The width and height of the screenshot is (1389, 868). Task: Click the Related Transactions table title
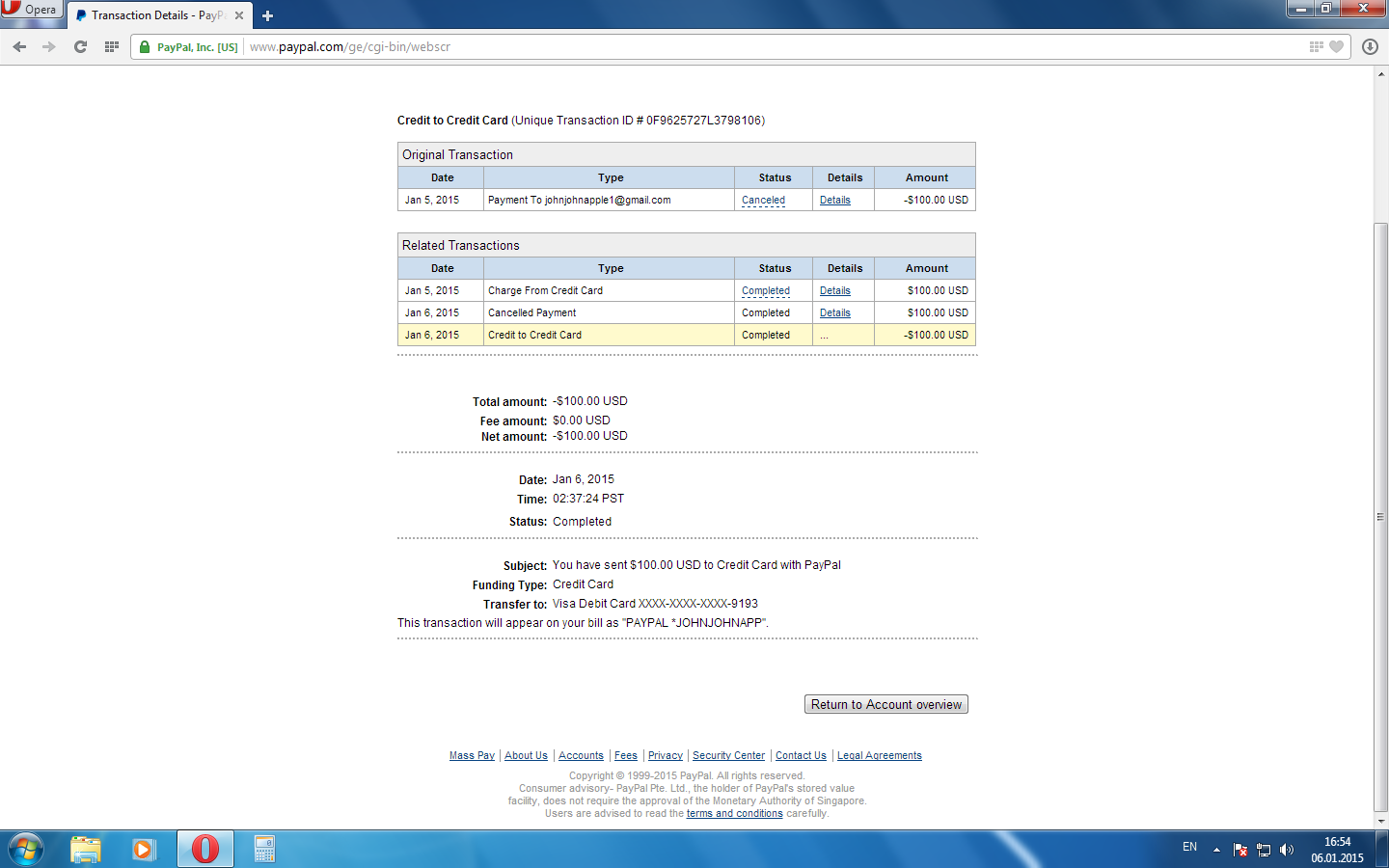[x=461, y=246]
